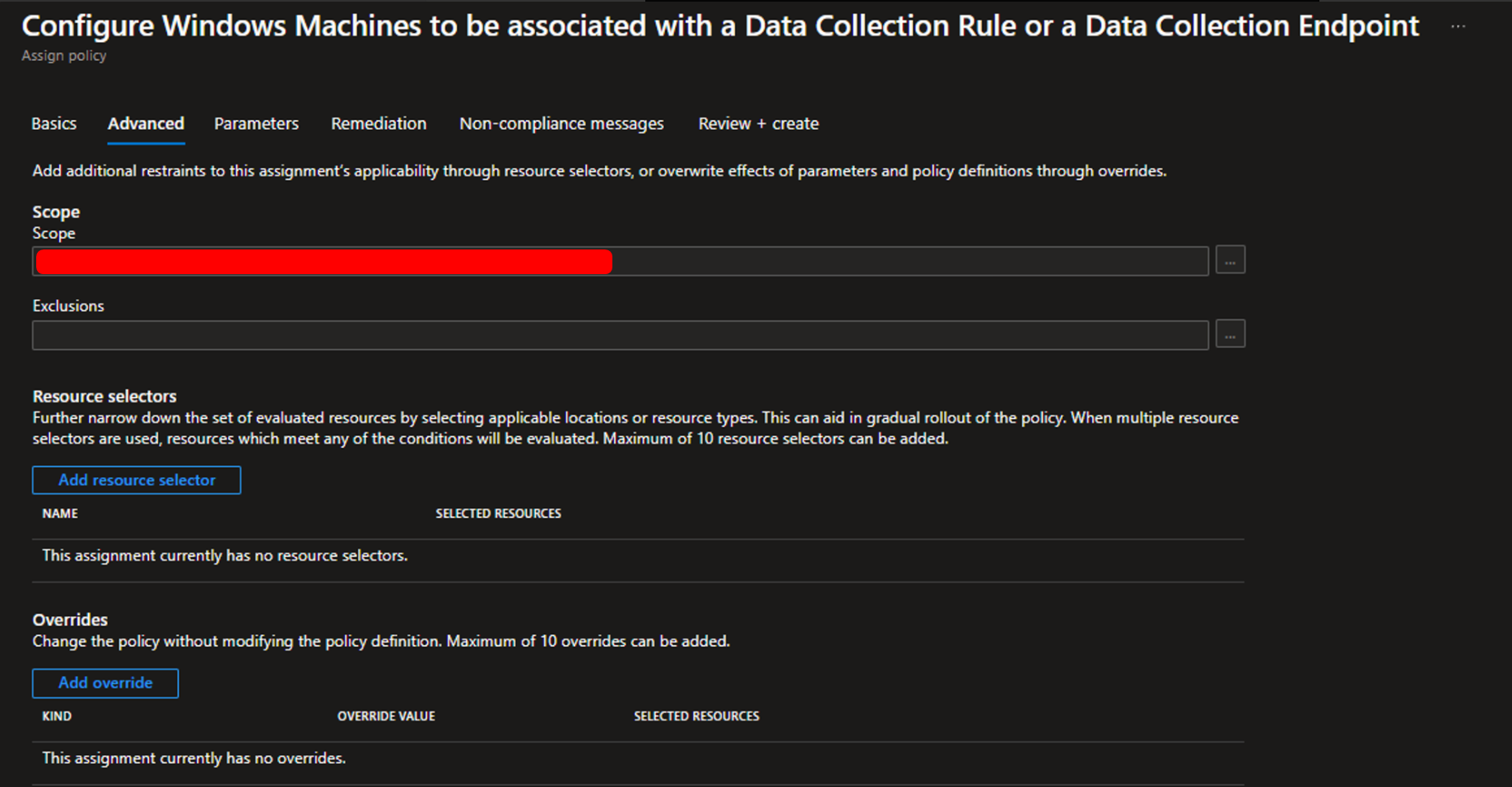Viewport: 1512px width, 787px height.
Task: Click the KIND column header
Action: pos(57,716)
